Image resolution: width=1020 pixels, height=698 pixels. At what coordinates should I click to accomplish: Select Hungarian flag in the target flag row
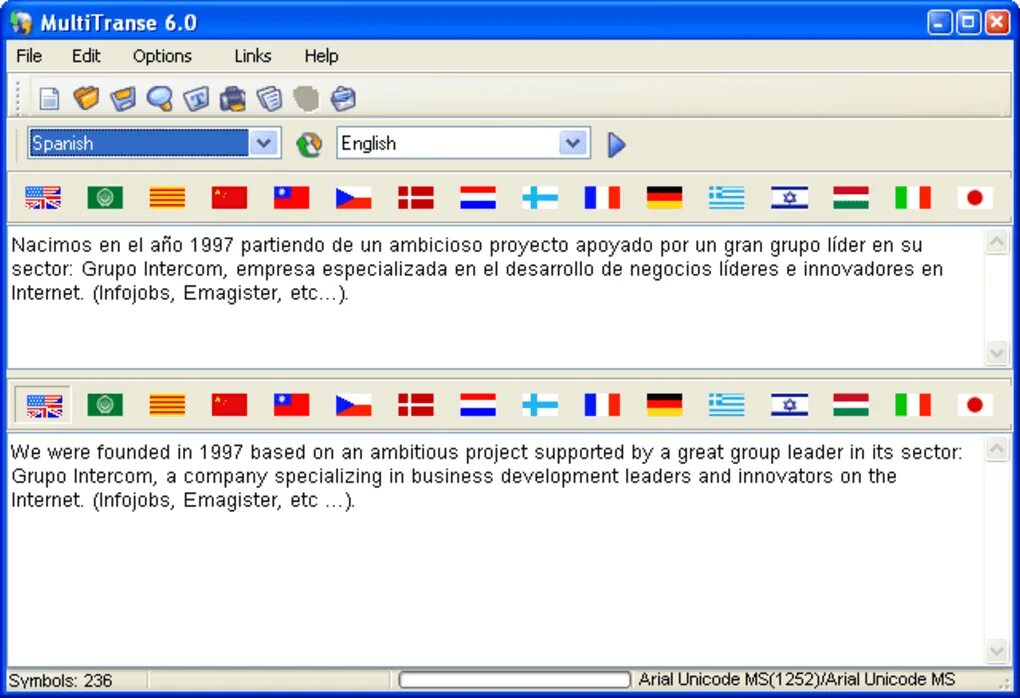pos(851,405)
